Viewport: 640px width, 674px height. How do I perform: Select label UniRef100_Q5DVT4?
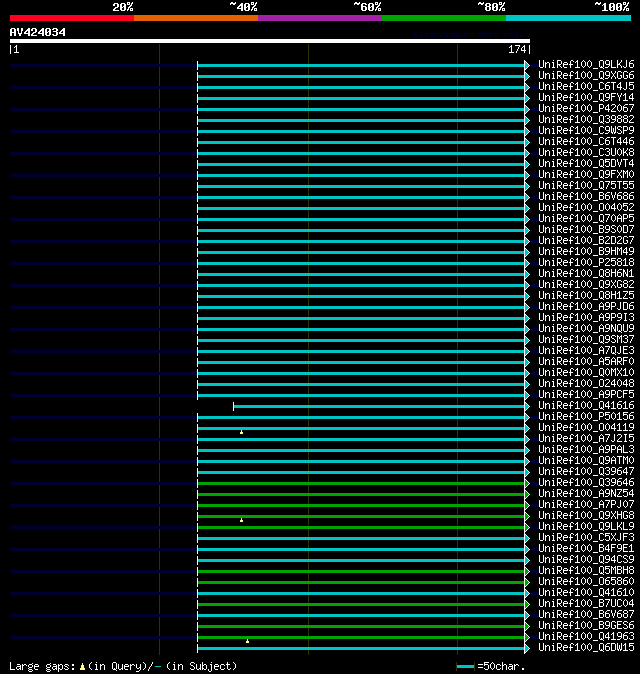[x=586, y=163]
